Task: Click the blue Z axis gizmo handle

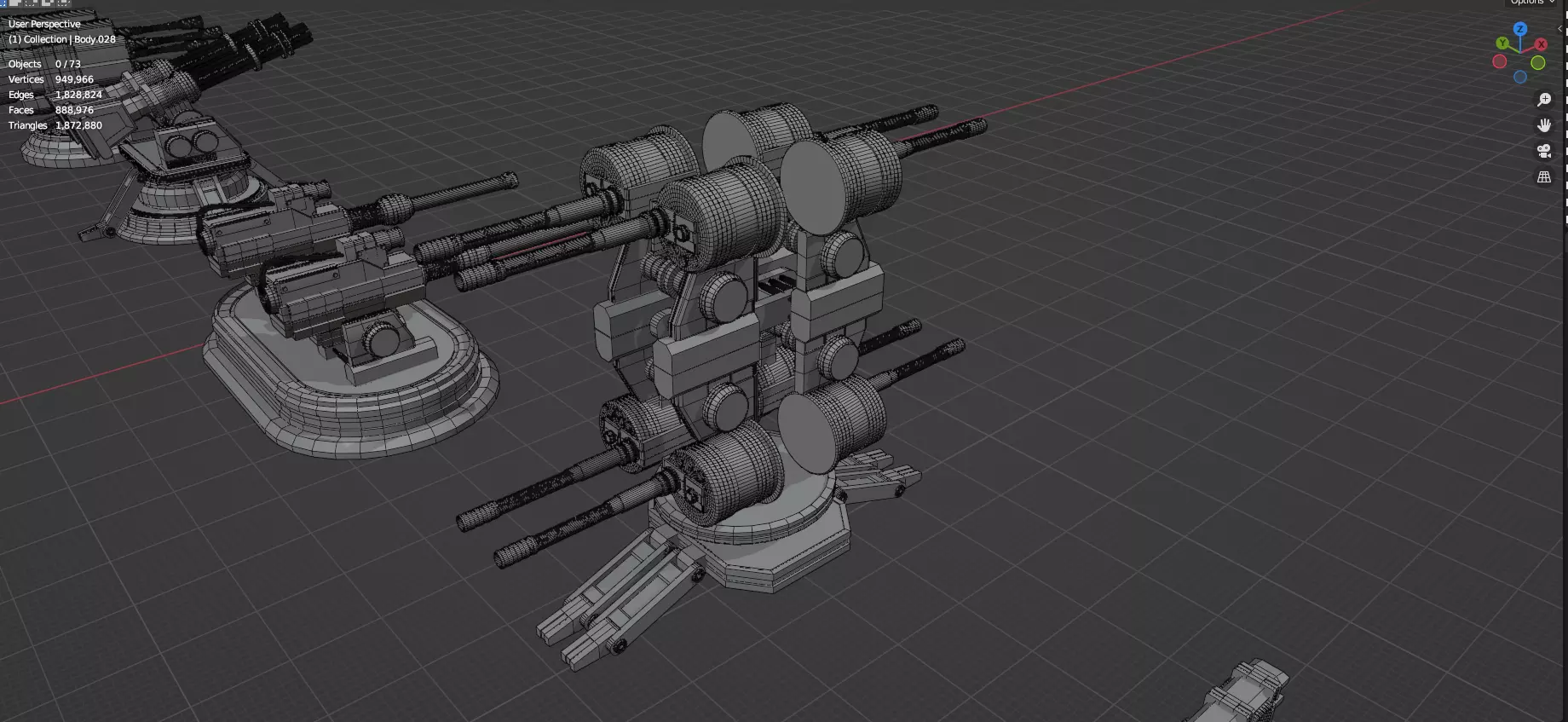Action: pos(1519,29)
